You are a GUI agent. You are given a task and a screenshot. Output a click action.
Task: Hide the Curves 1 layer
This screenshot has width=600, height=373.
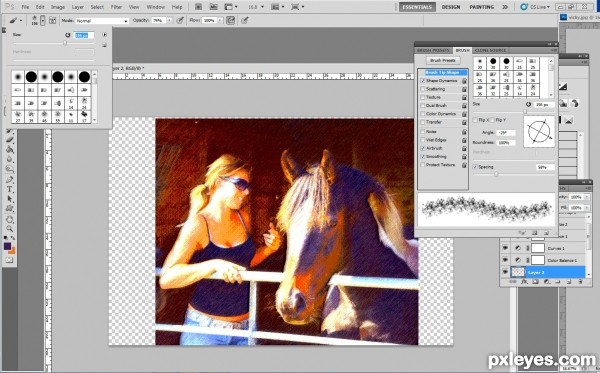[x=505, y=248]
